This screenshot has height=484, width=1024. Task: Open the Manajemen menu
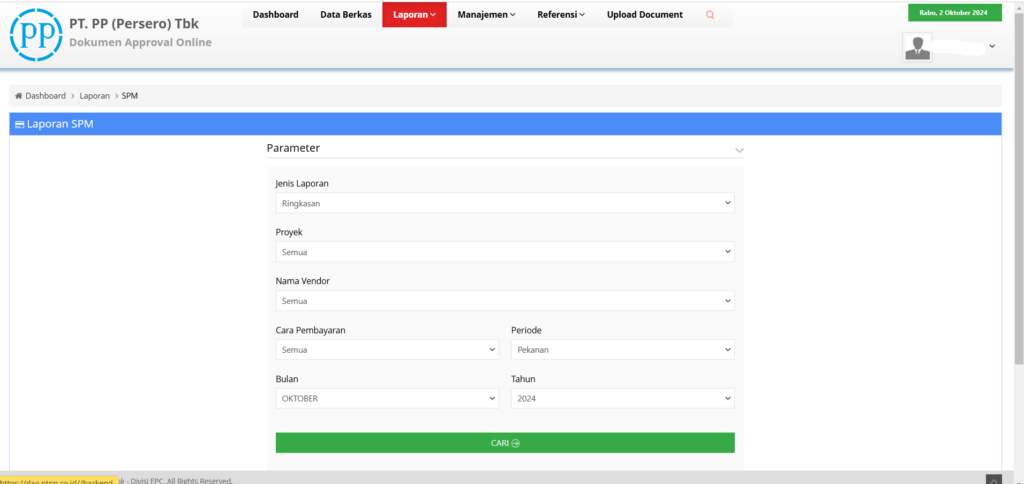[x=486, y=15]
